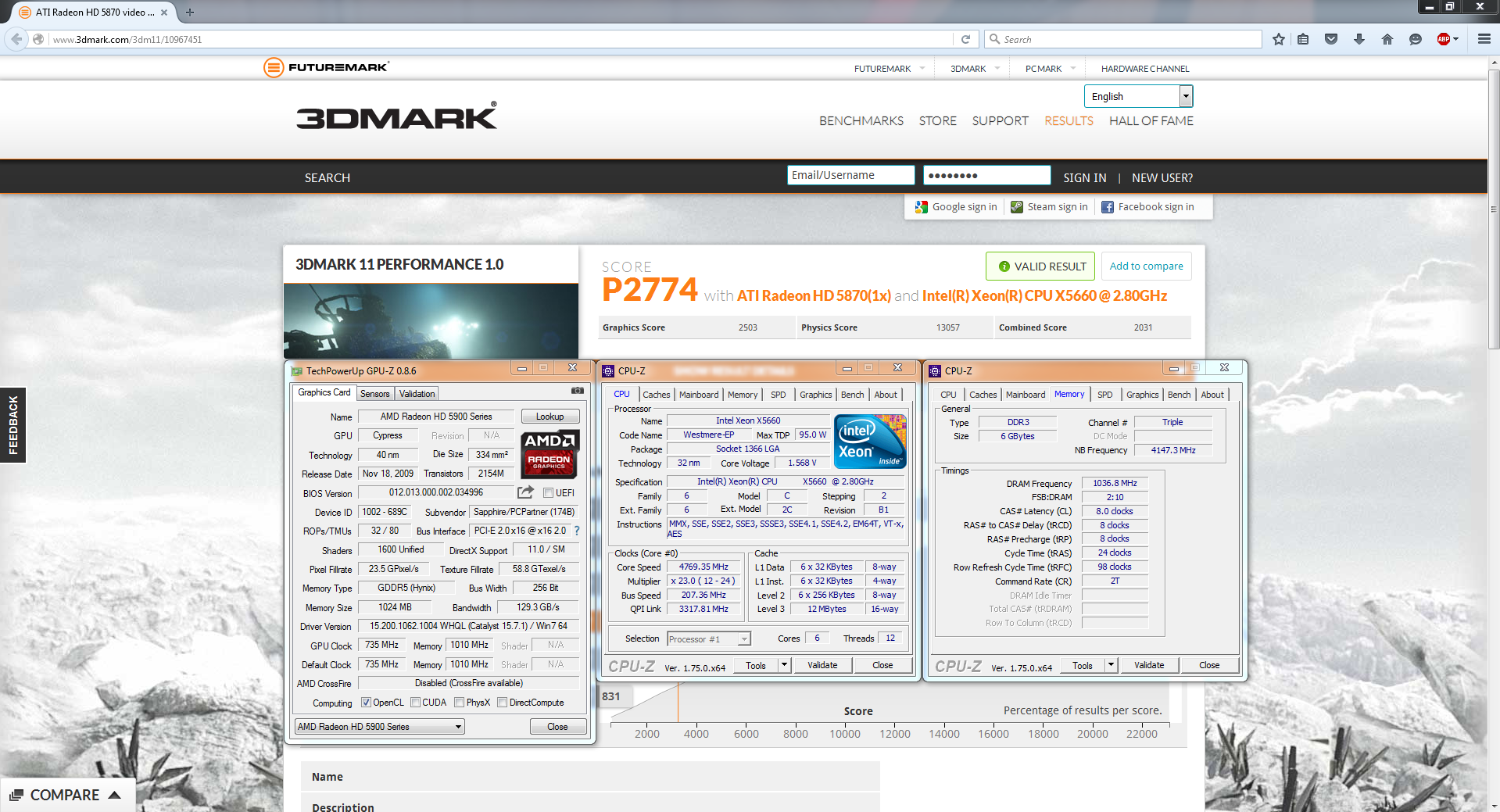Viewport: 1500px width, 812px height.
Task: Open the browser hamburger menu
Action: tap(1484, 38)
